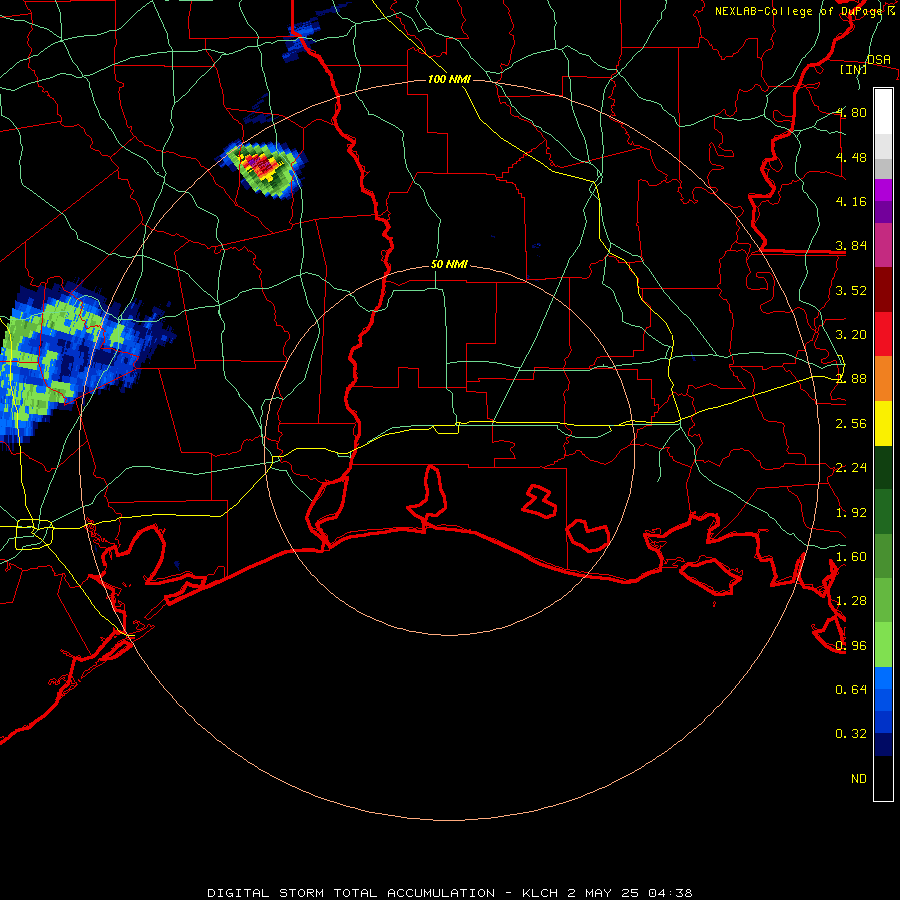Click the bright magenta legend swatch

pyautogui.click(x=883, y=190)
